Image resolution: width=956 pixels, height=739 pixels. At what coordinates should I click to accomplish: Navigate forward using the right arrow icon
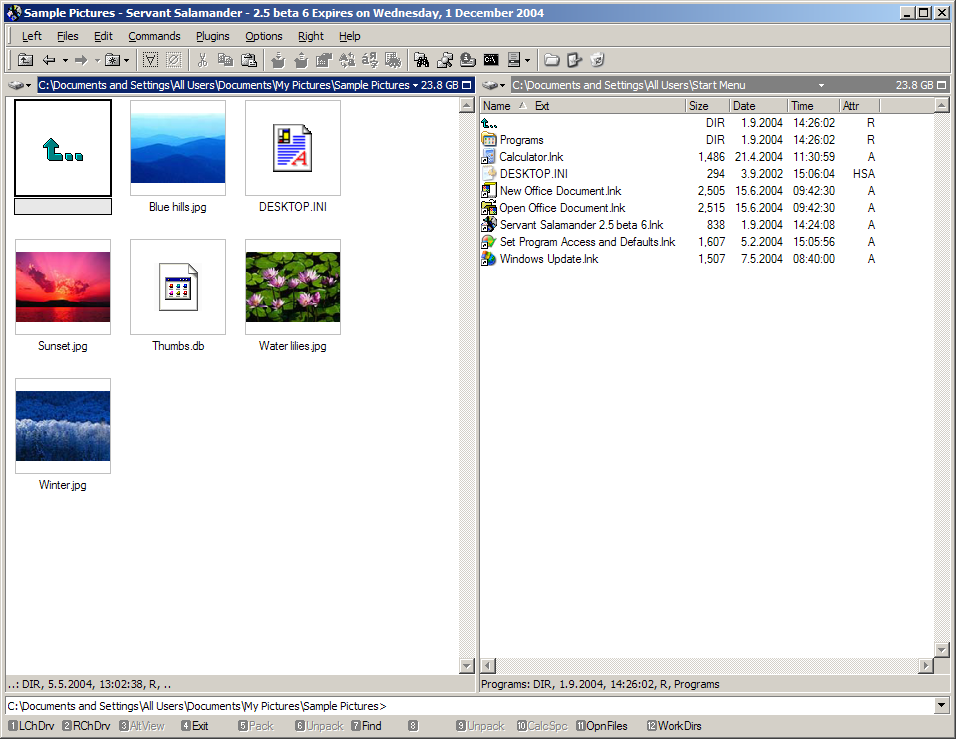point(82,60)
